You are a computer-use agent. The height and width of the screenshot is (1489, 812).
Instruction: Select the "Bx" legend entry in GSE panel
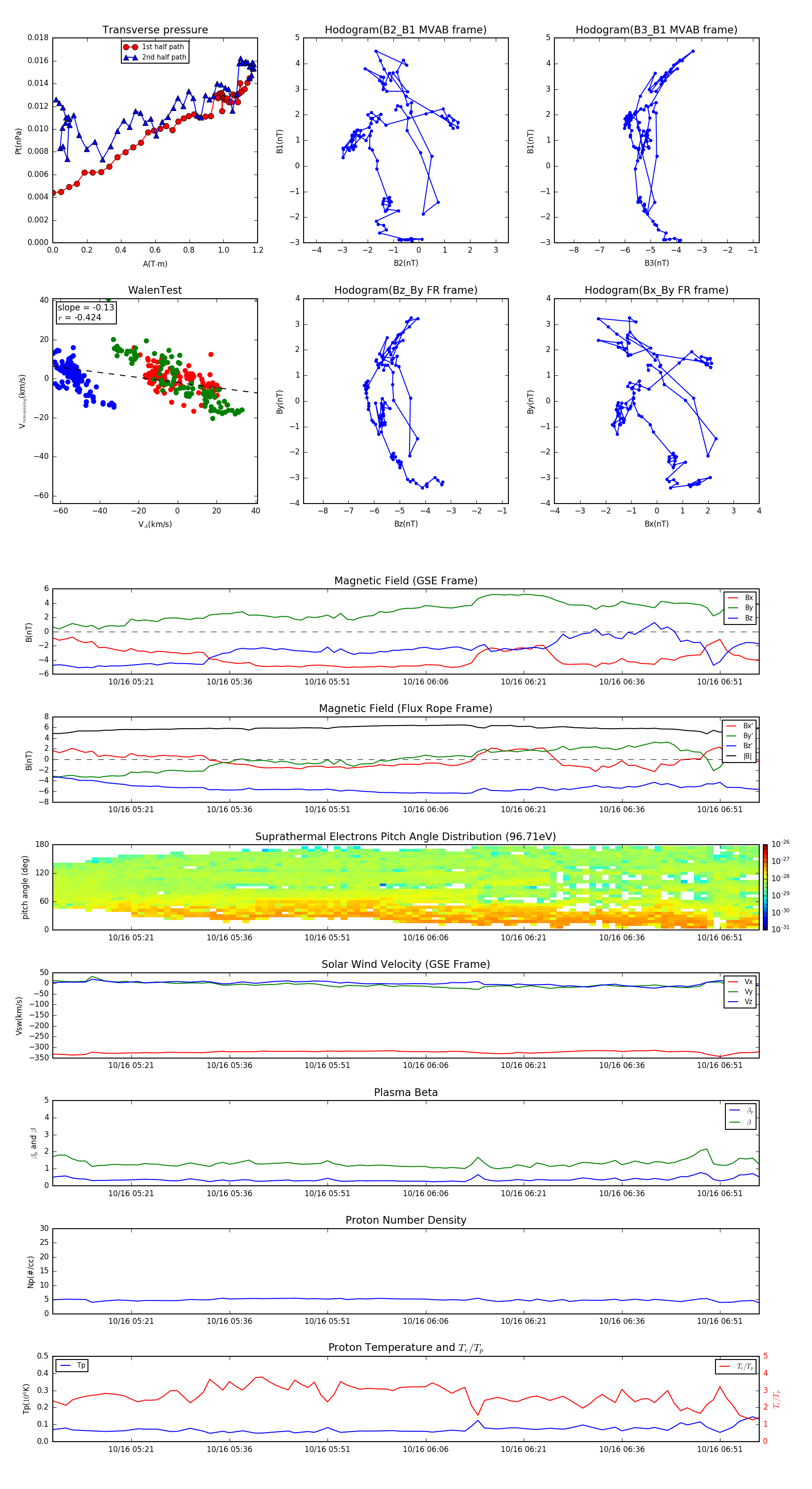[x=741, y=598]
